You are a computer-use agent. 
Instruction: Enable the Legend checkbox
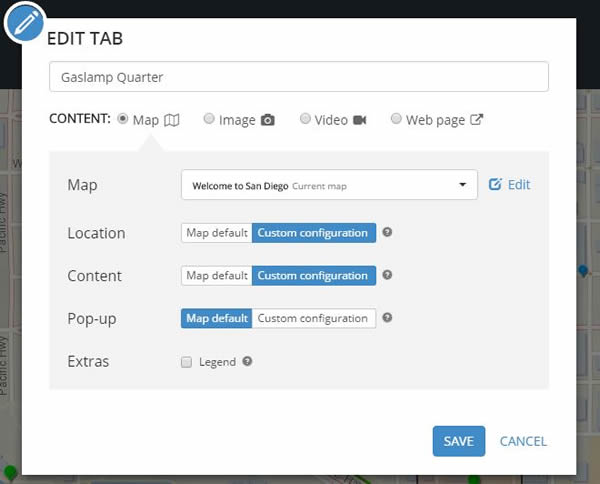click(x=186, y=363)
